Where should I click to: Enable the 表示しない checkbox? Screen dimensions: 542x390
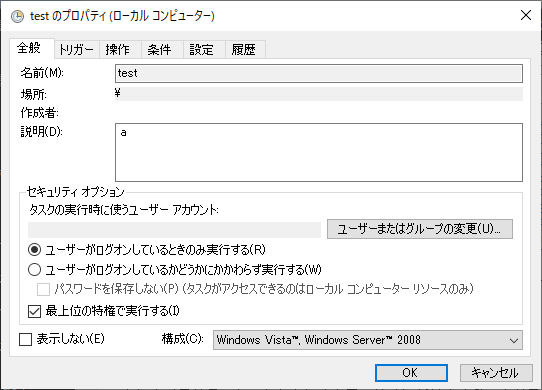click(25, 339)
